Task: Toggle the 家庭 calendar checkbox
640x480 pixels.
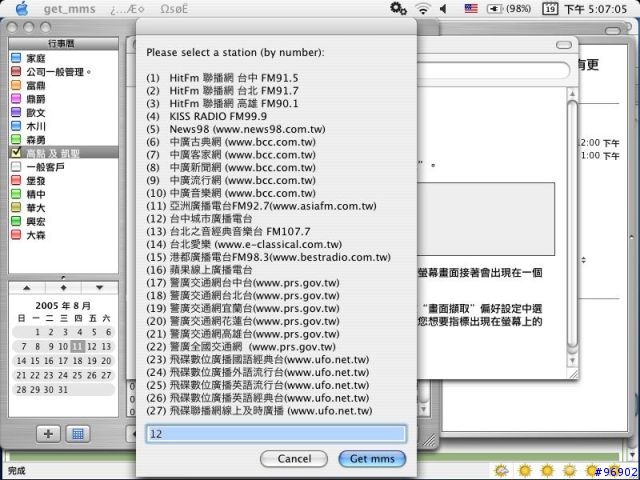Action: tap(16, 58)
